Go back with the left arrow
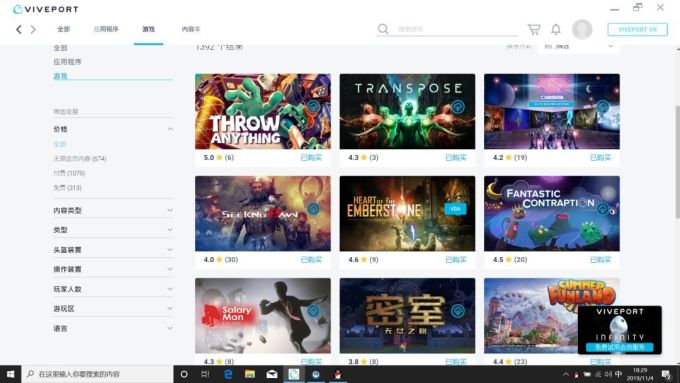680x383 pixels. [x=19, y=29]
